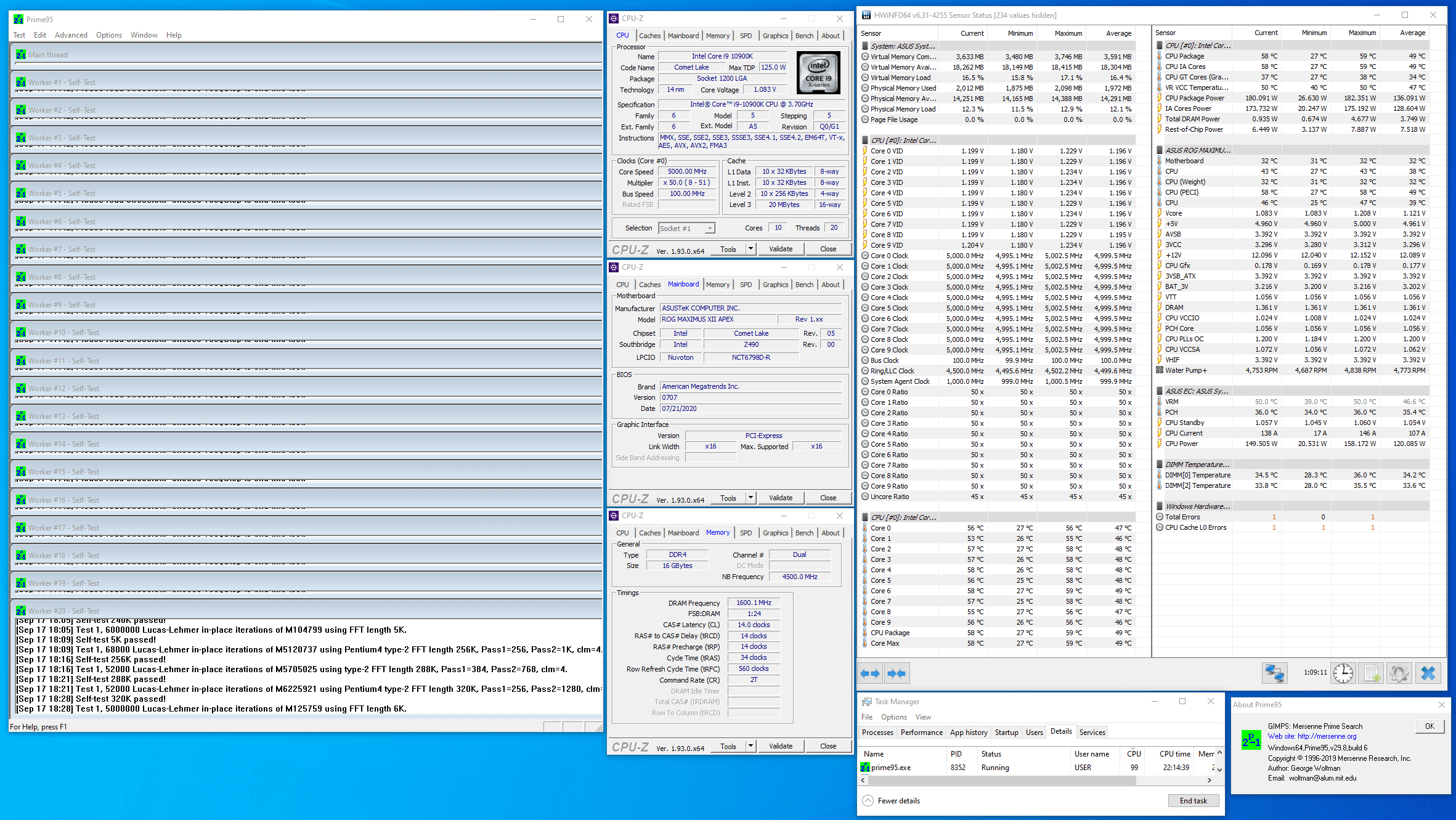Click Intel Core i9 logo in CPU-Z

(x=818, y=72)
